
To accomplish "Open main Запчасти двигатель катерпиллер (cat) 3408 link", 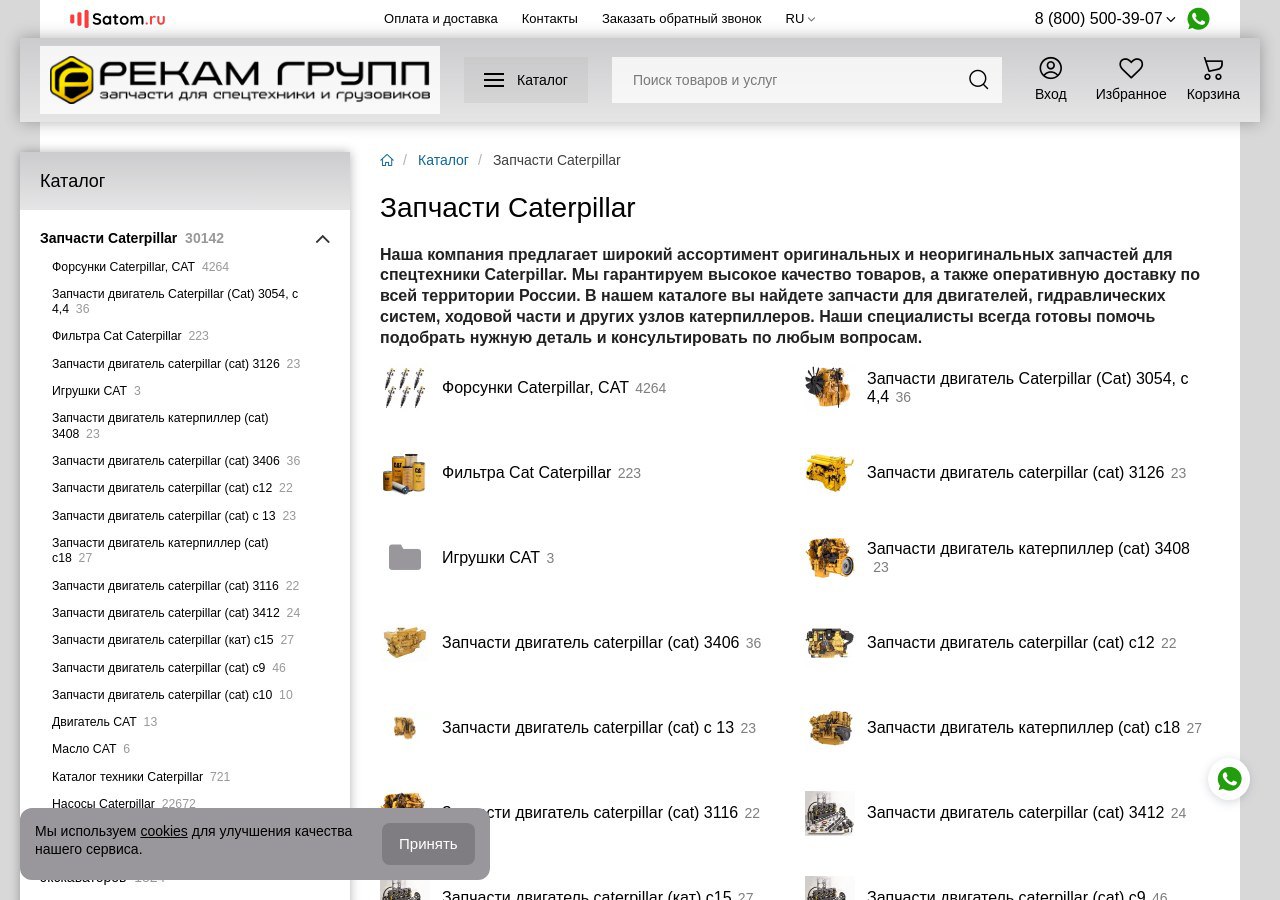I will pos(1028,549).
